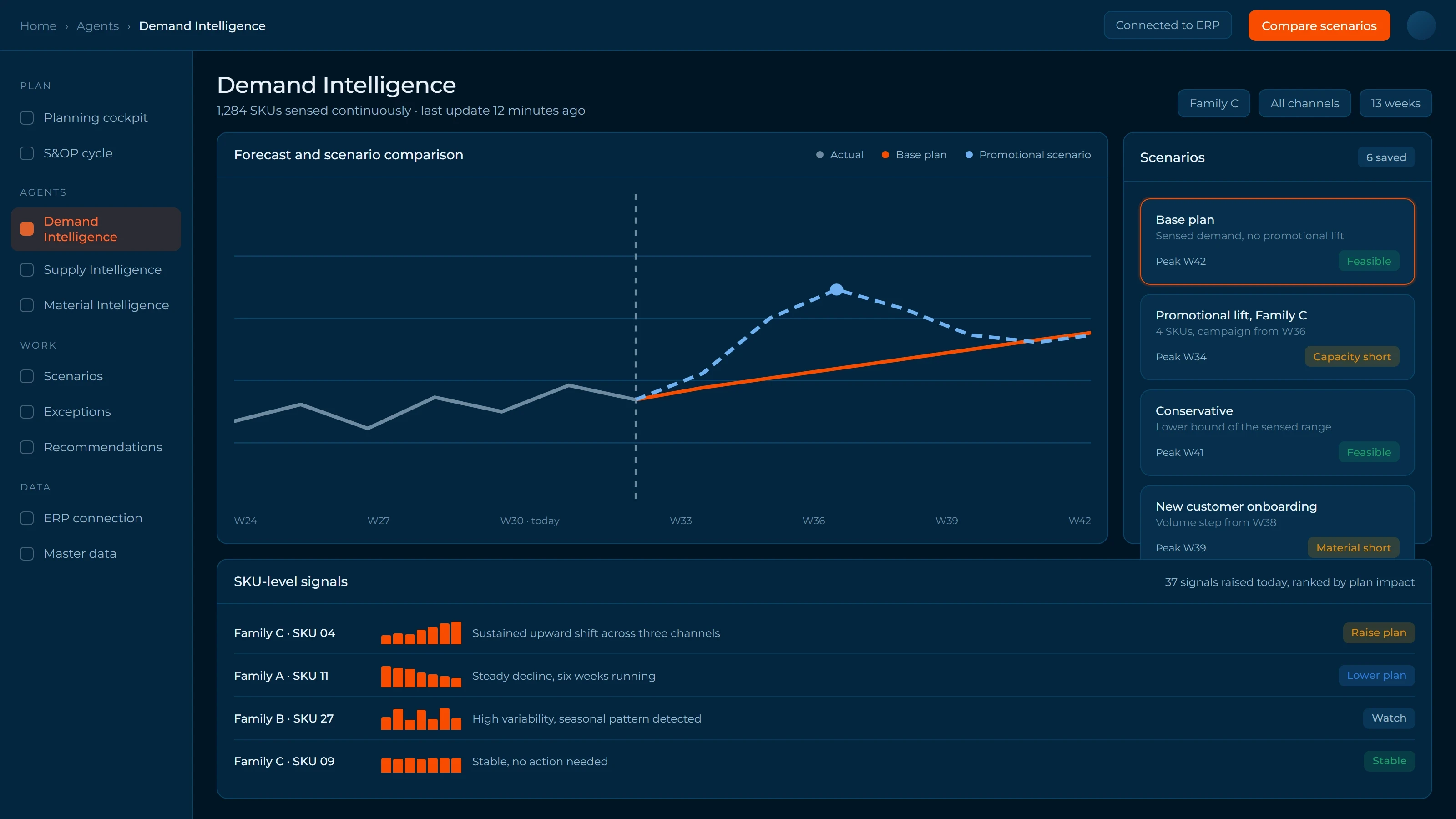Click Demand Intelligence breadcrumb text
1456x819 pixels.
pyautogui.click(x=202, y=26)
